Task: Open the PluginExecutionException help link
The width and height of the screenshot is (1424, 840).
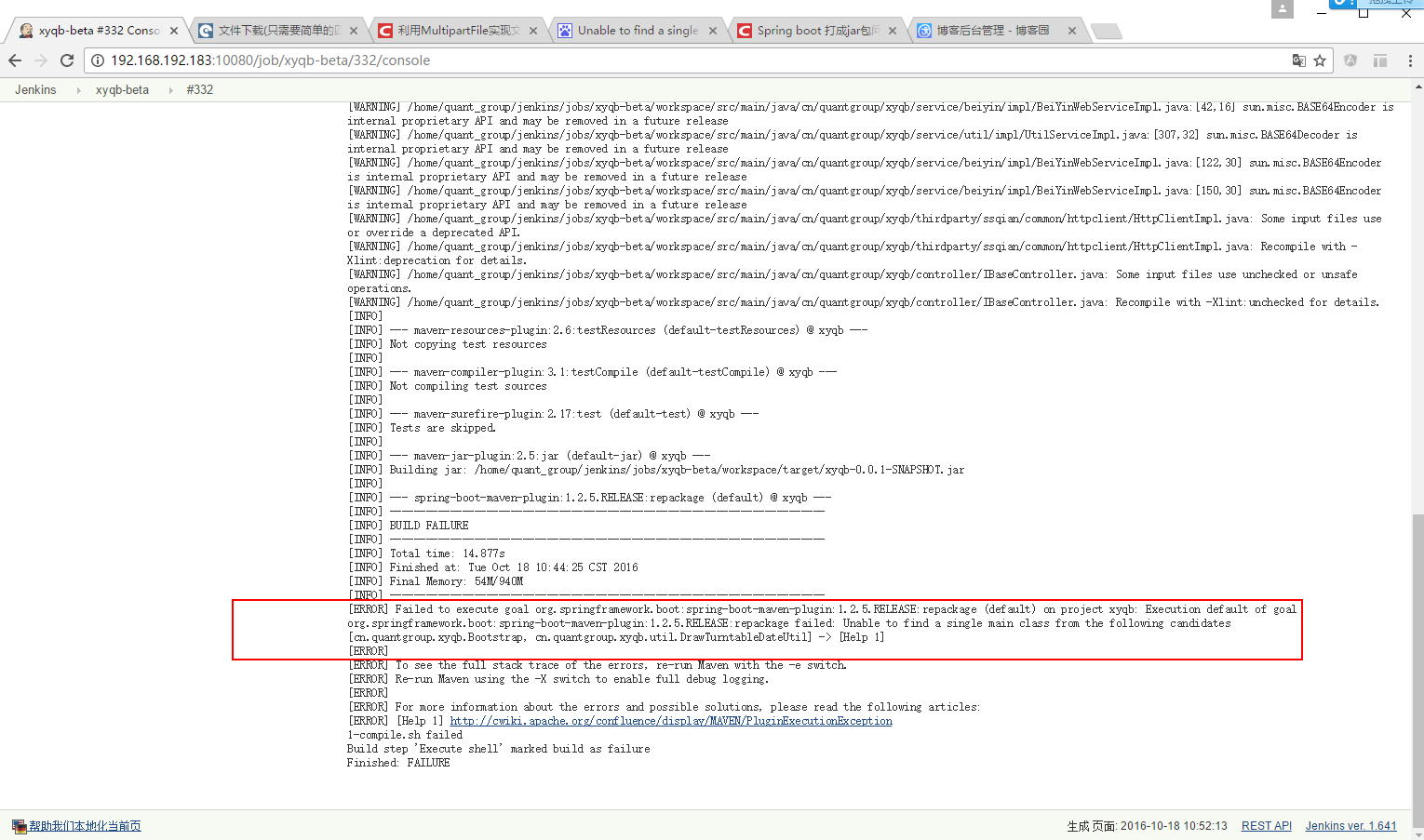Action: tap(671, 721)
